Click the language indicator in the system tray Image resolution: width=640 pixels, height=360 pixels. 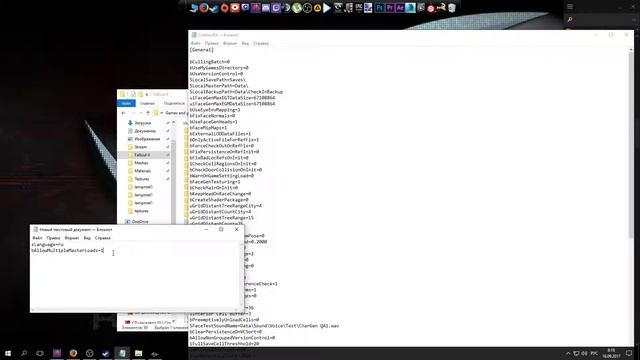594,353
